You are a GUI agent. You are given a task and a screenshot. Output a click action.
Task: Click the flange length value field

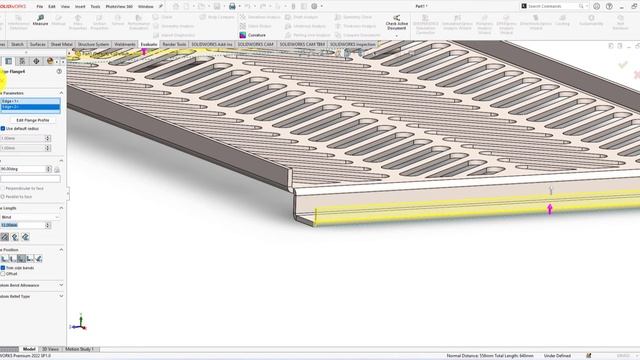22,225
